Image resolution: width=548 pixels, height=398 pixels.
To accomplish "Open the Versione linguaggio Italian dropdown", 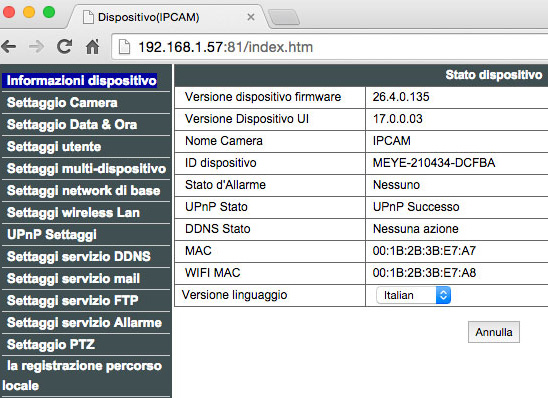I will pyautogui.click(x=413, y=295).
